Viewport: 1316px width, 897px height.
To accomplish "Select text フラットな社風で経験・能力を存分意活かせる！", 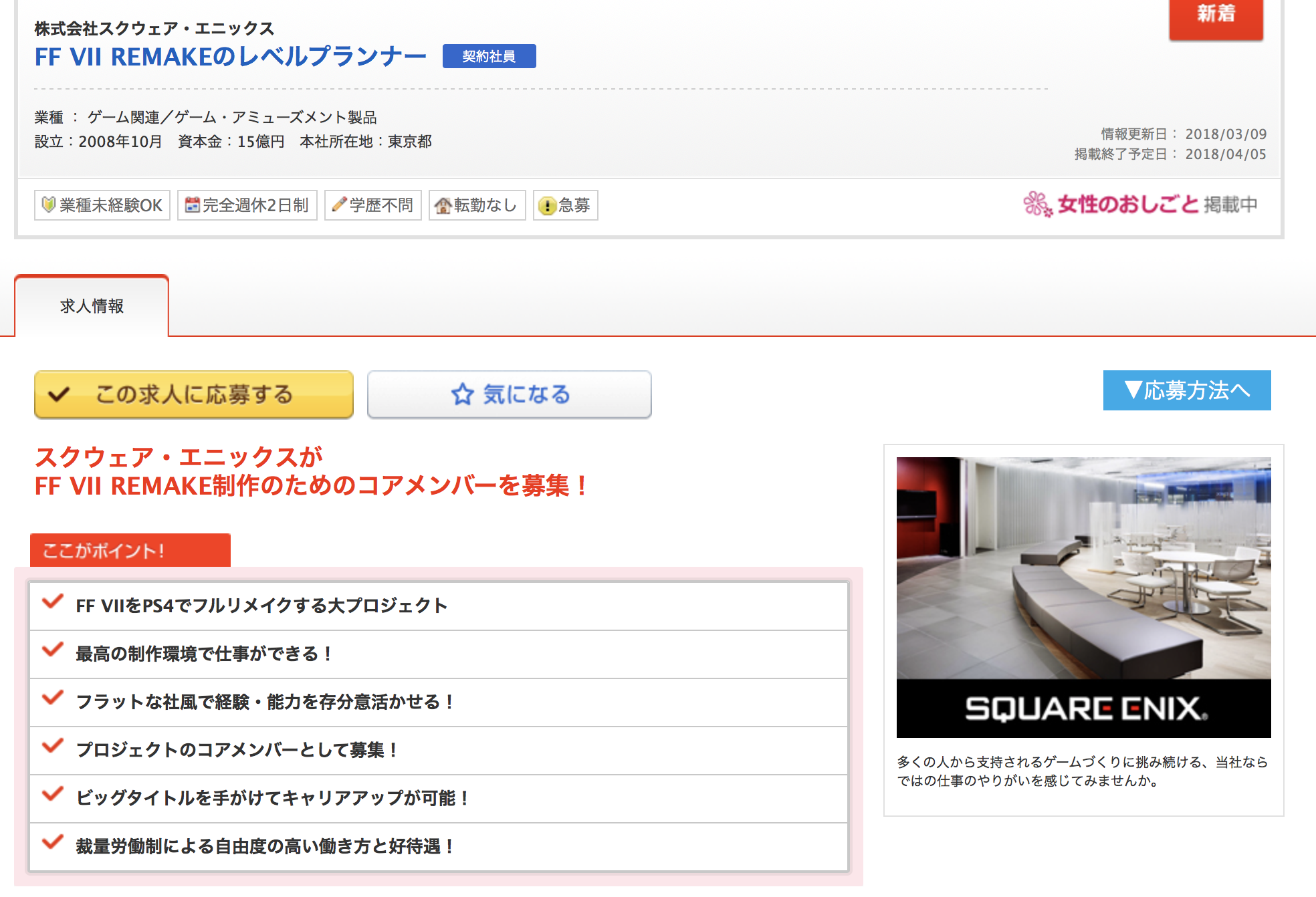I will pos(265,702).
